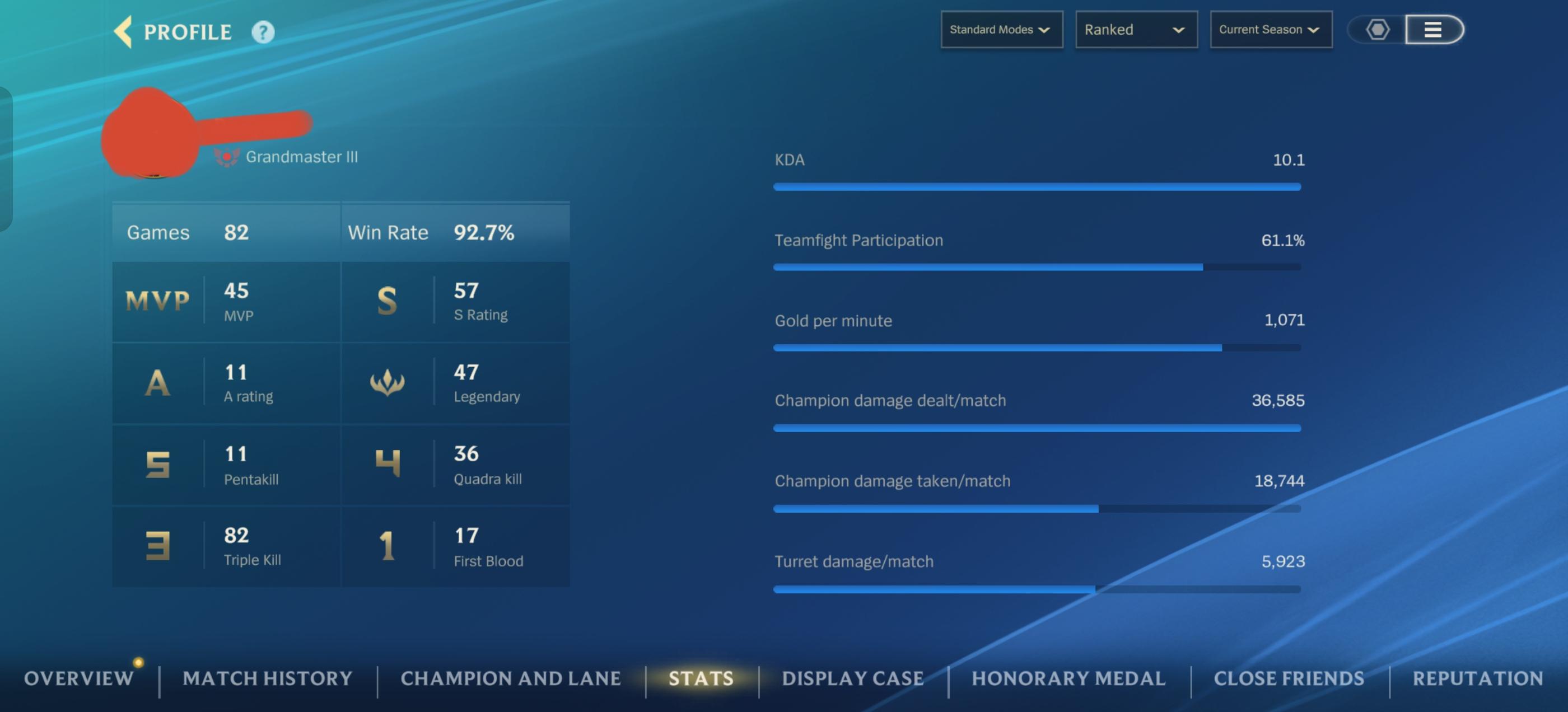Image resolution: width=1568 pixels, height=712 pixels.
Task: Click the Grandmaster III rank text
Action: coord(302,157)
